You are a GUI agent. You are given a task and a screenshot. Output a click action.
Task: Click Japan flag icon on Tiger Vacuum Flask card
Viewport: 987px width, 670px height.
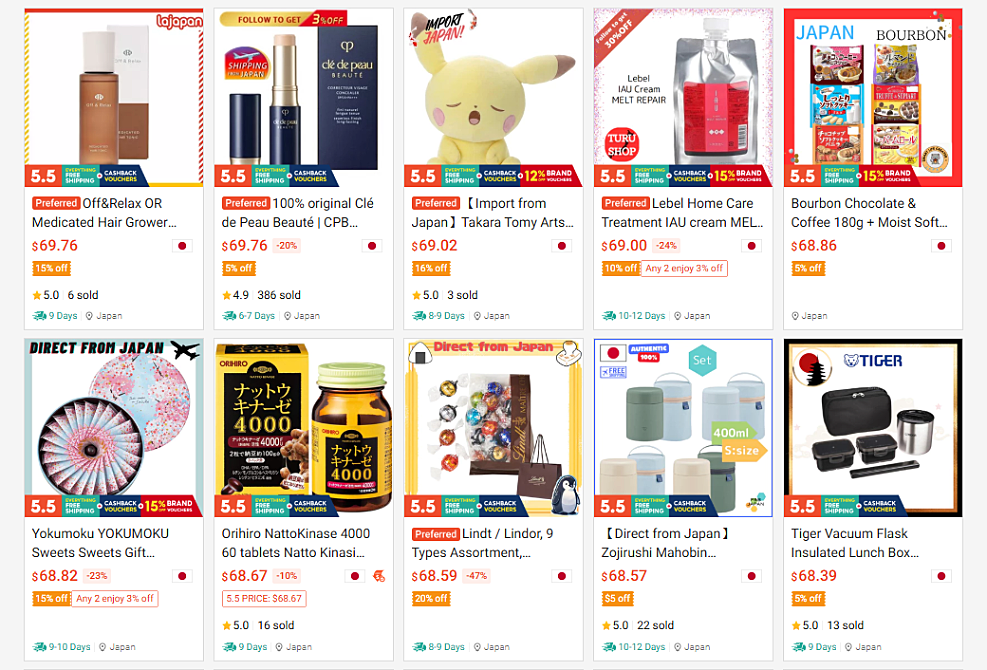(941, 576)
